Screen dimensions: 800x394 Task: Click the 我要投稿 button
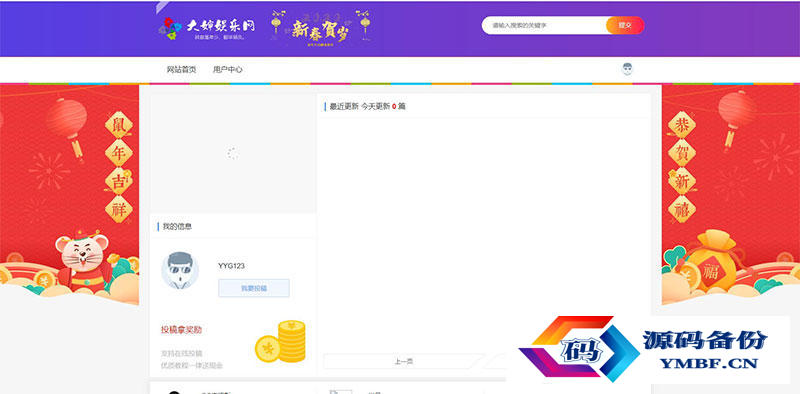254,288
